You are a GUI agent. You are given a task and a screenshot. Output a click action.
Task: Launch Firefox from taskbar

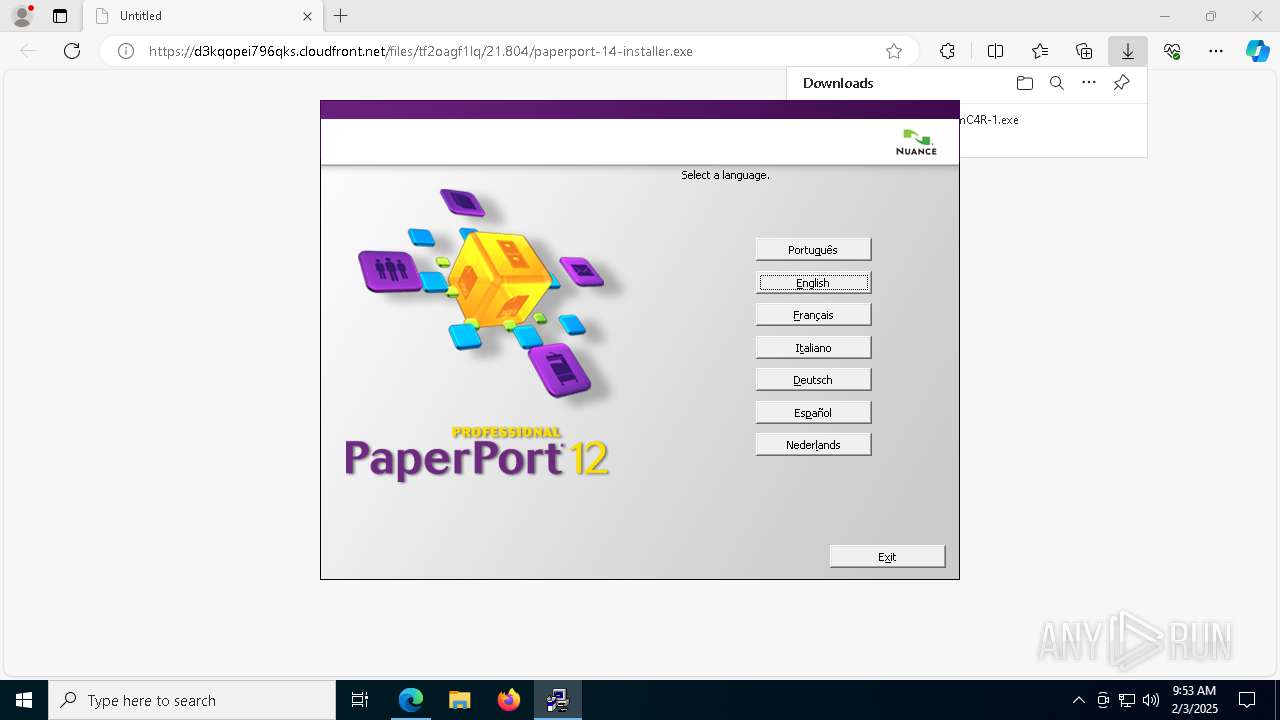508,700
